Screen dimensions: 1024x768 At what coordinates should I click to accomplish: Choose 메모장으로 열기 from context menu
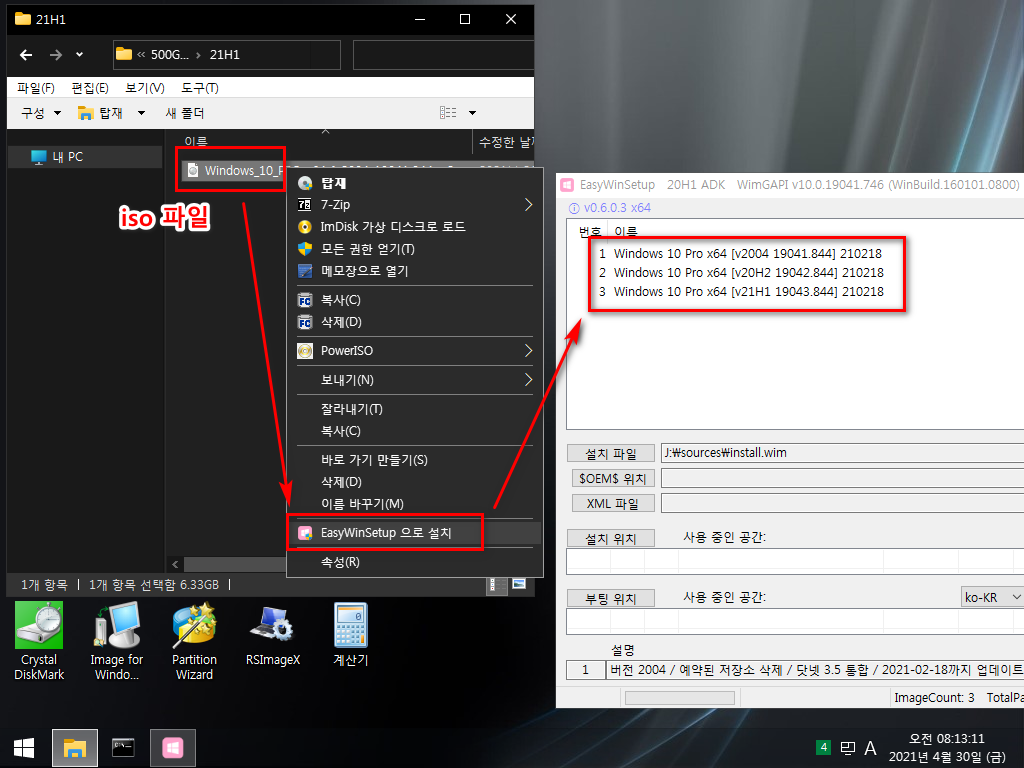tap(415, 271)
